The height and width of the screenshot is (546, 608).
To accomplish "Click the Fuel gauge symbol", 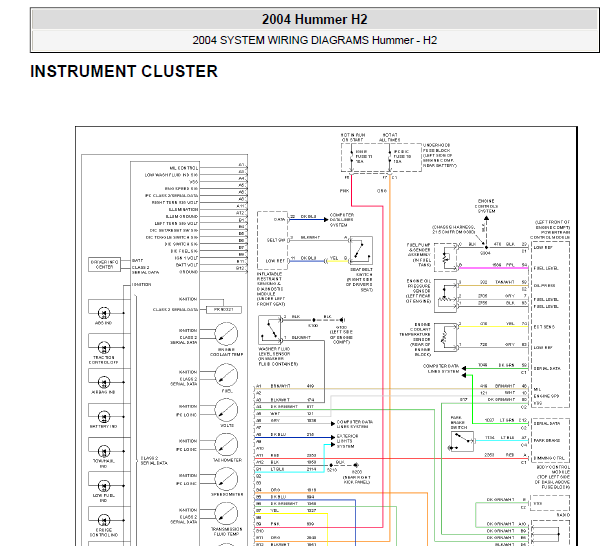I will tap(226, 375).
